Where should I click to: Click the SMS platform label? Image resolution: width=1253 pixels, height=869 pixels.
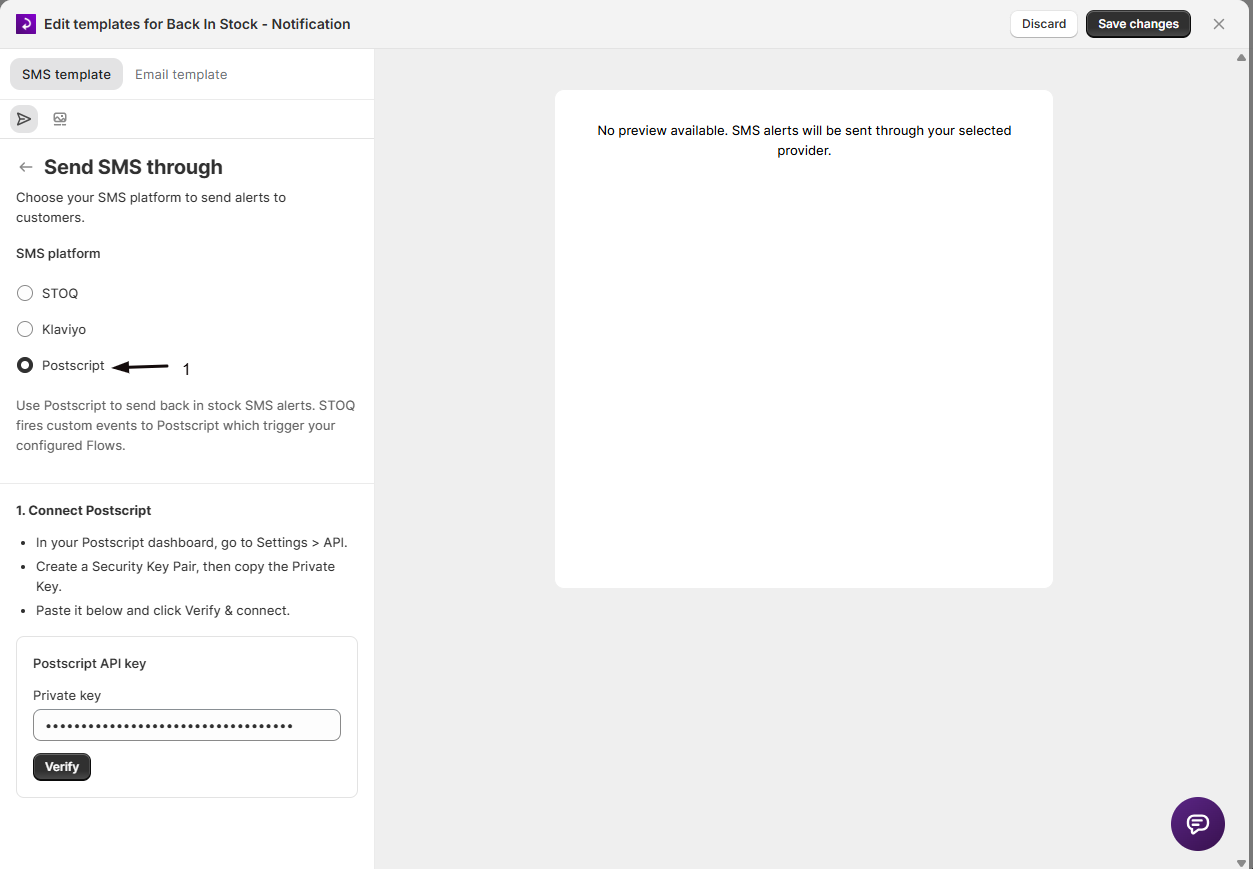point(58,253)
